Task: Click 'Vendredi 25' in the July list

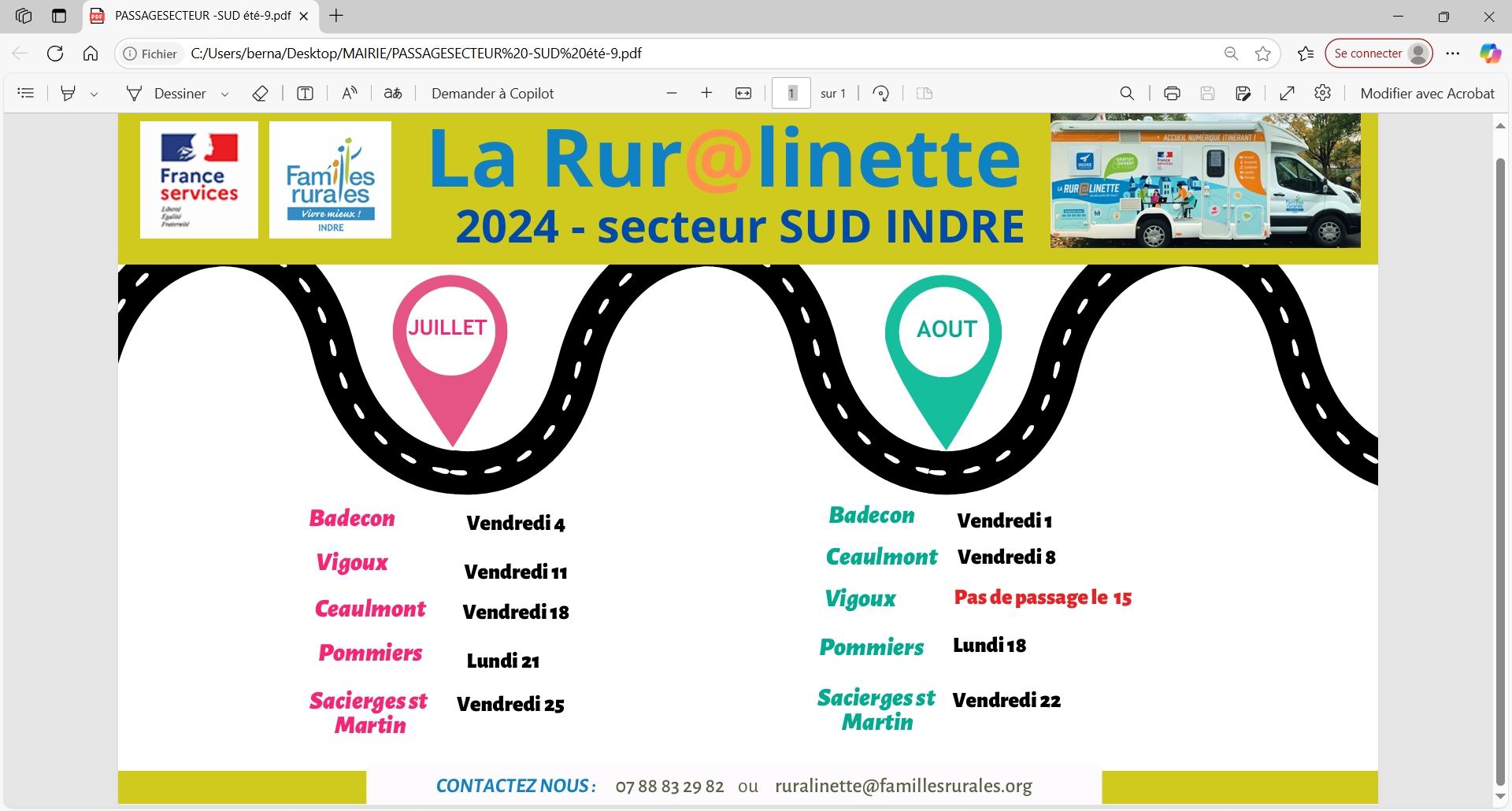Action: [510, 704]
